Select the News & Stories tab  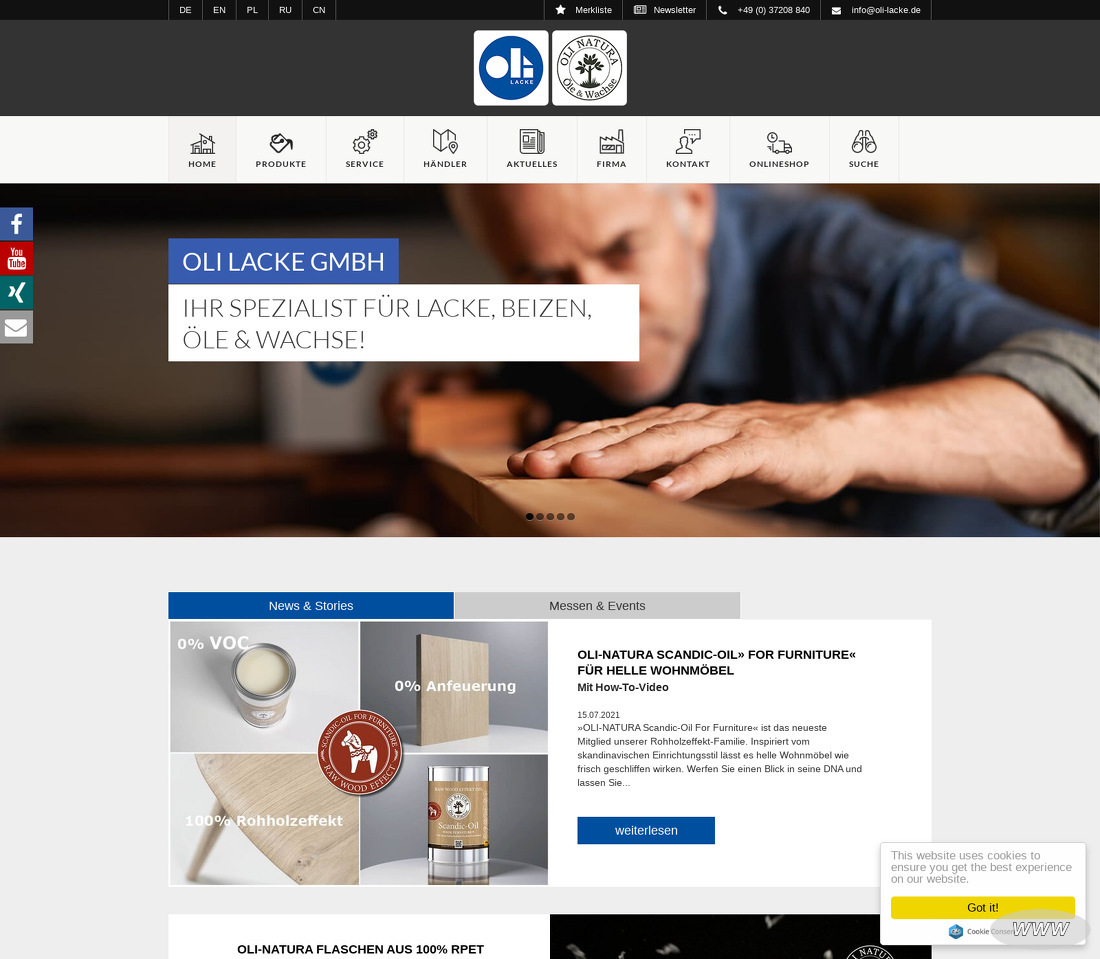click(311, 605)
